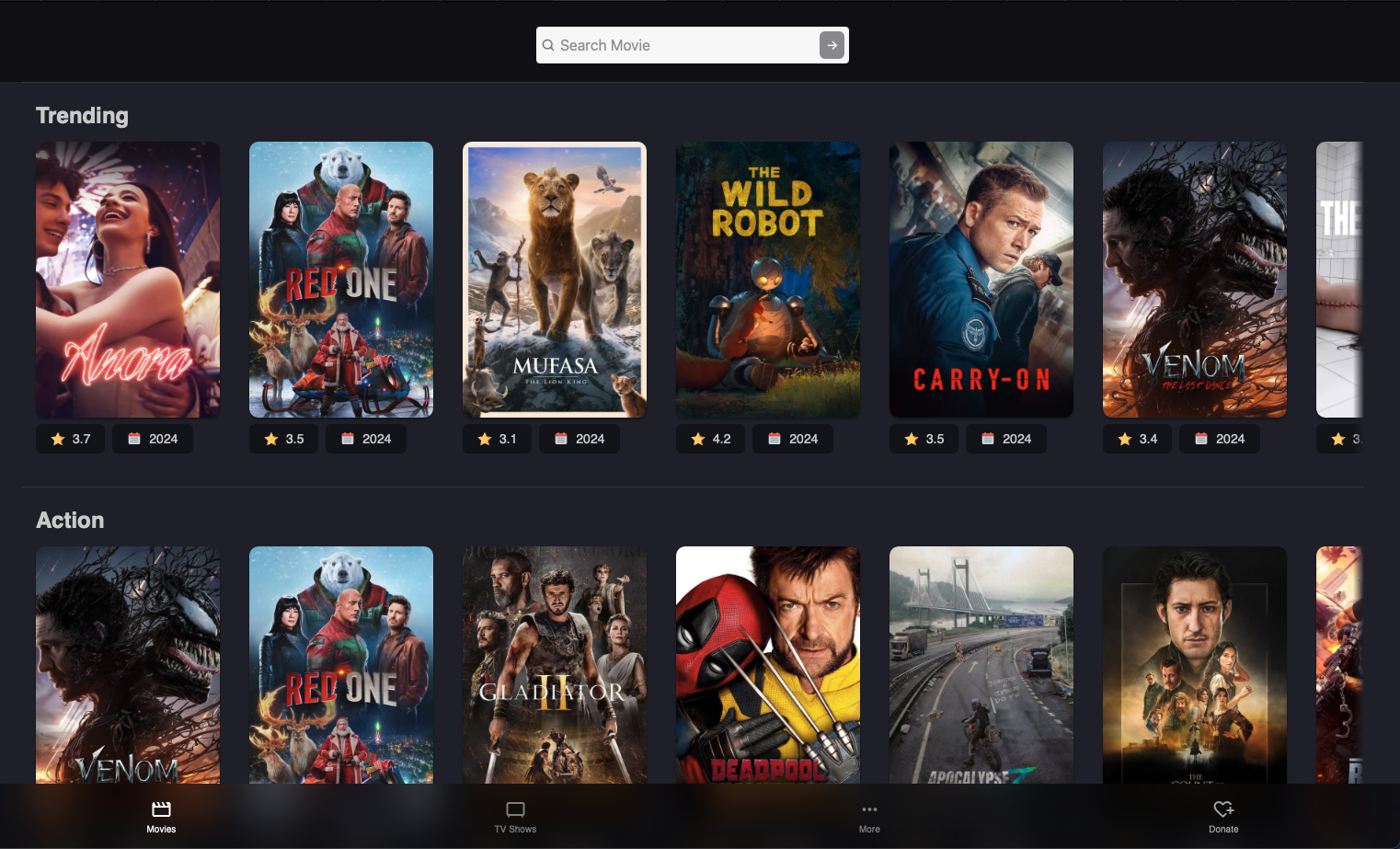Viewport: 1400px width, 849px height.
Task: Click the 3.4 rating badge under Venom
Action: (1138, 439)
